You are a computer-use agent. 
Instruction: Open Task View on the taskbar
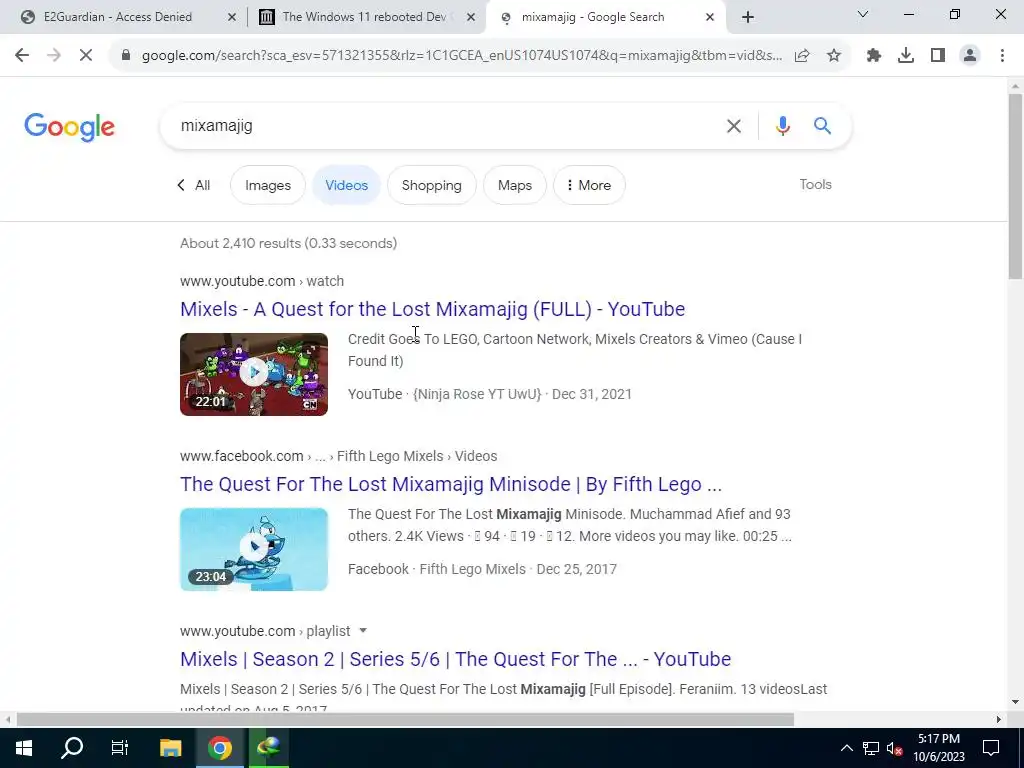coord(120,748)
